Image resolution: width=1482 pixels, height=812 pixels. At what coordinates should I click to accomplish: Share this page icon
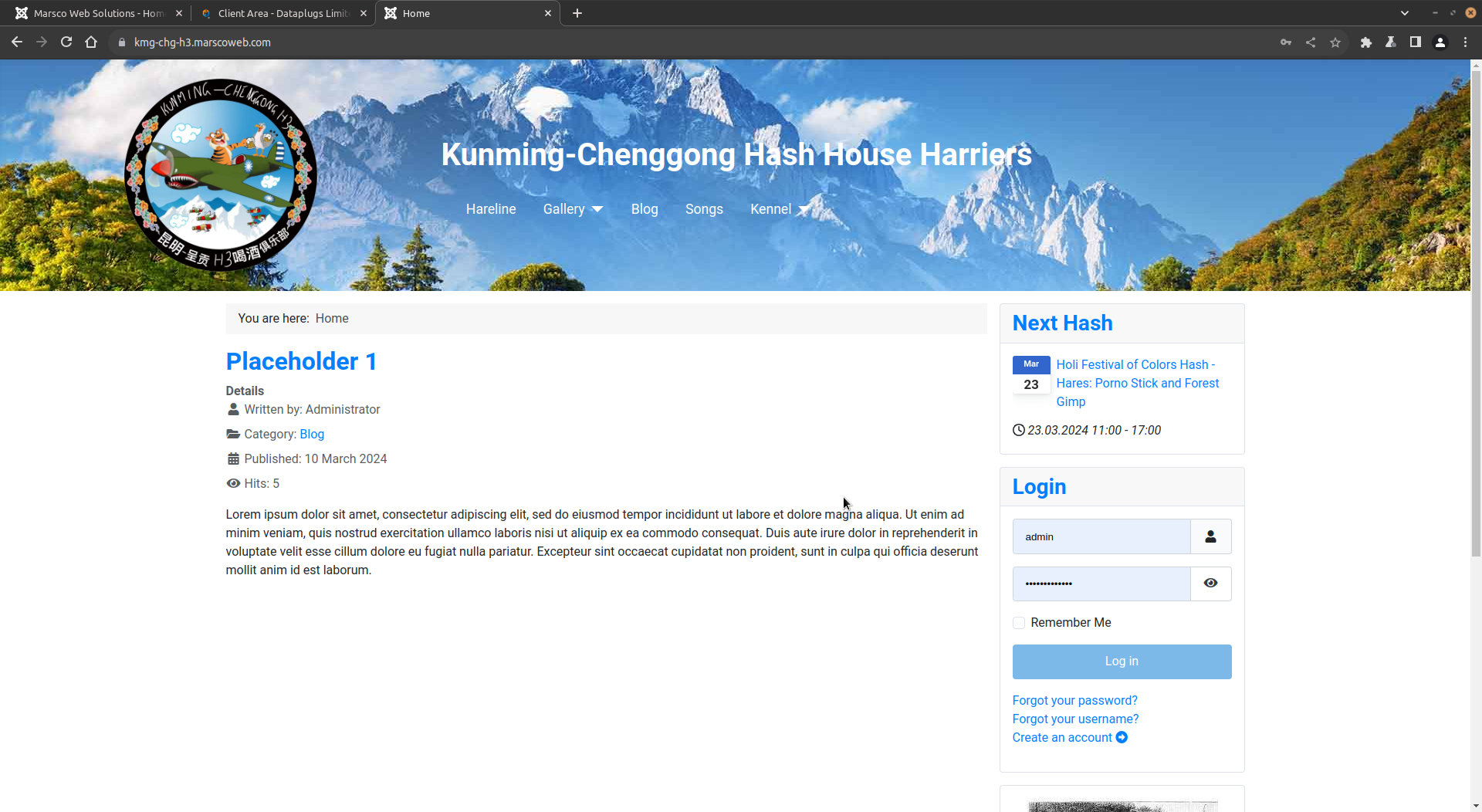(1311, 42)
